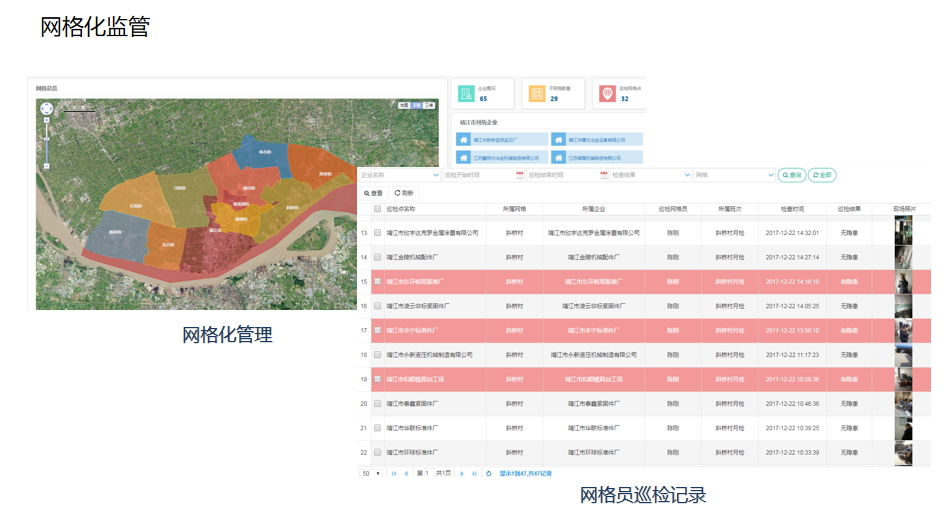
Task: Click the orange grid count icon
Action: tap(537, 93)
